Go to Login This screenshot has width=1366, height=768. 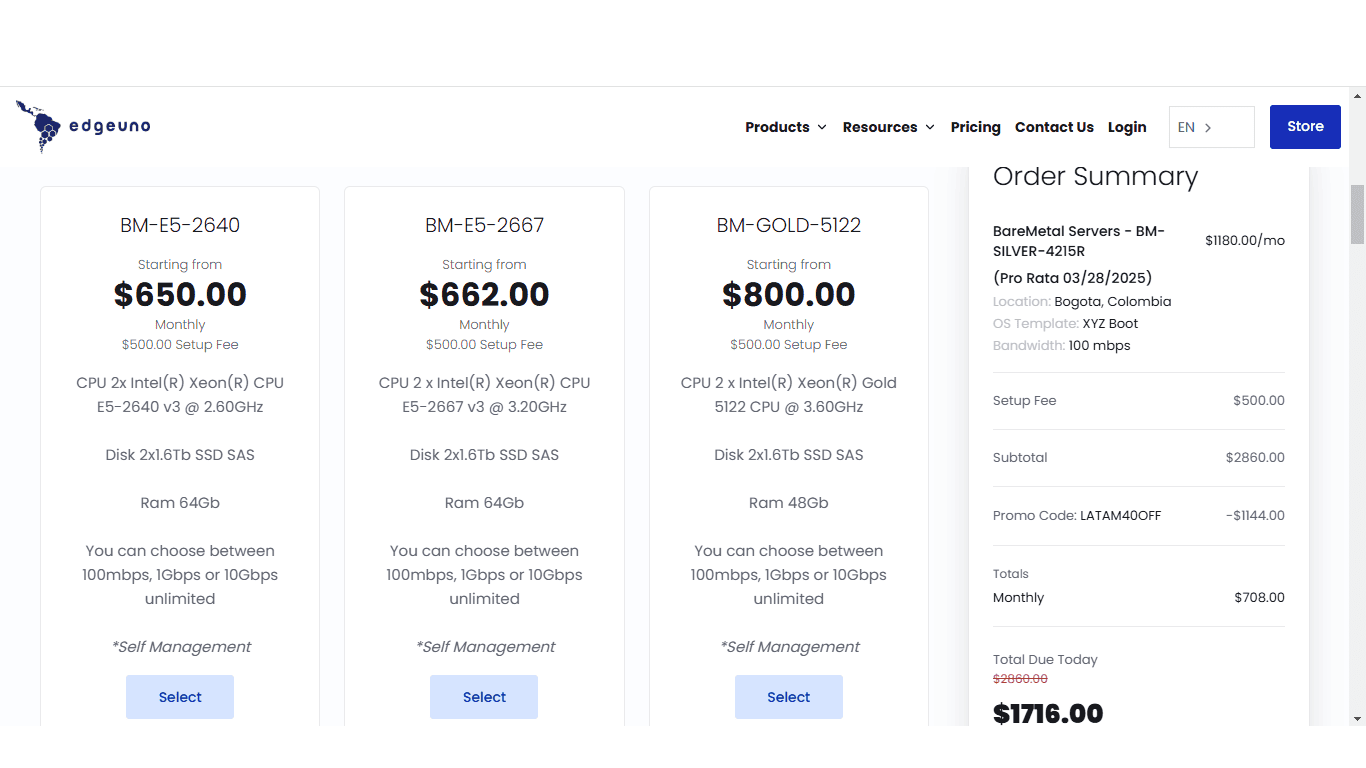click(x=1127, y=127)
